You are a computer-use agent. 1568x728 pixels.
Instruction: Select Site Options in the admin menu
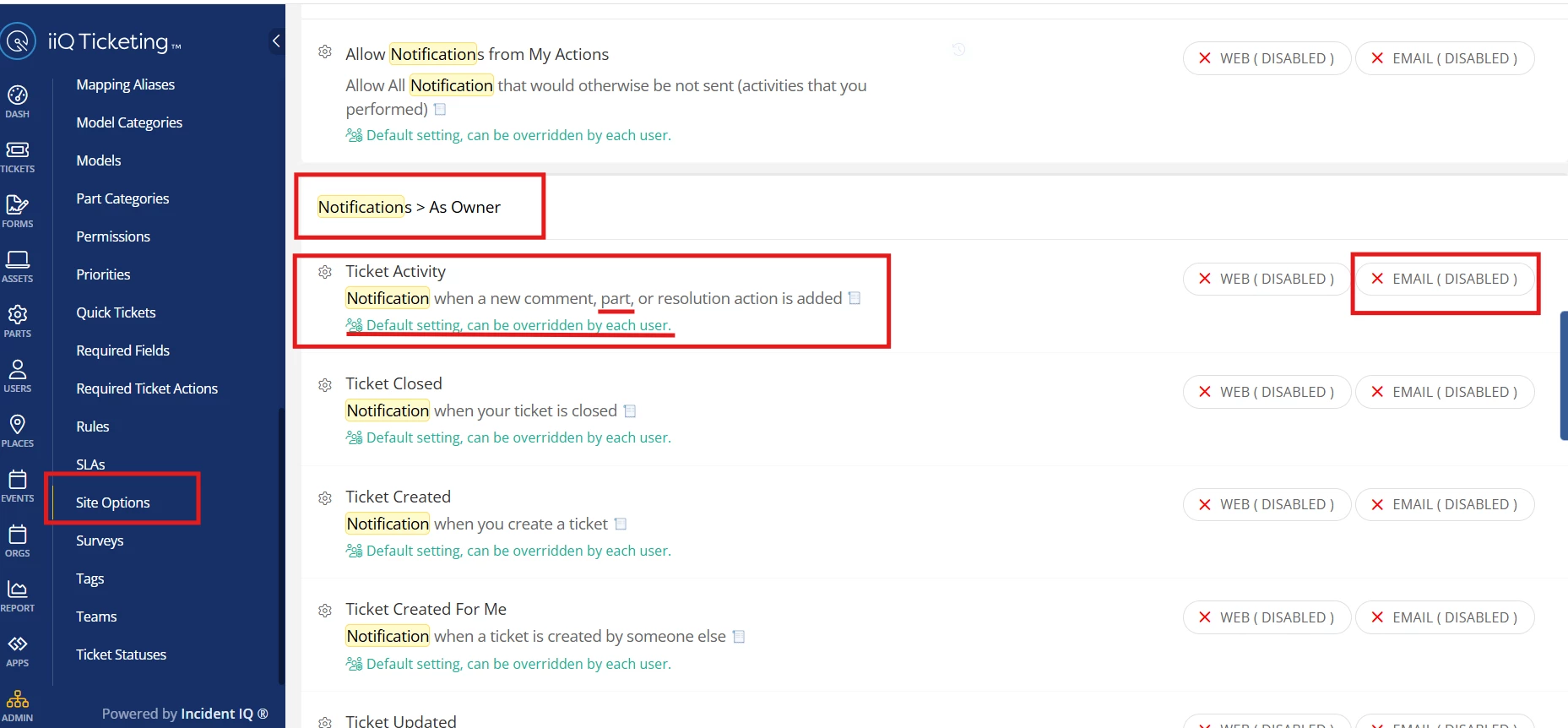click(113, 503)
